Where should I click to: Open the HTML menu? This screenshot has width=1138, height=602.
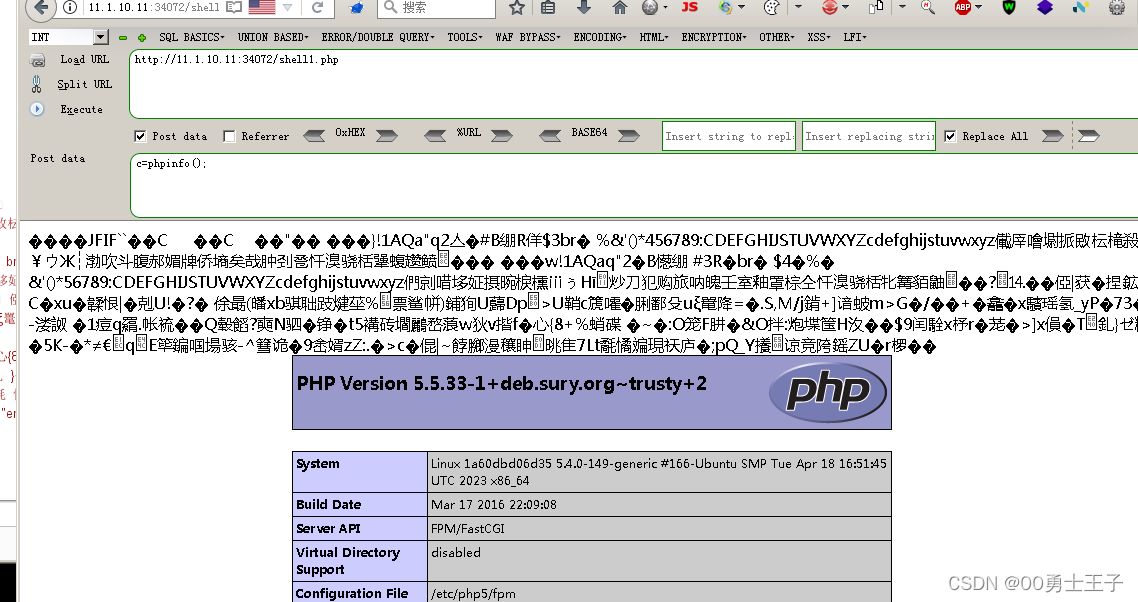tap(654, 37)
